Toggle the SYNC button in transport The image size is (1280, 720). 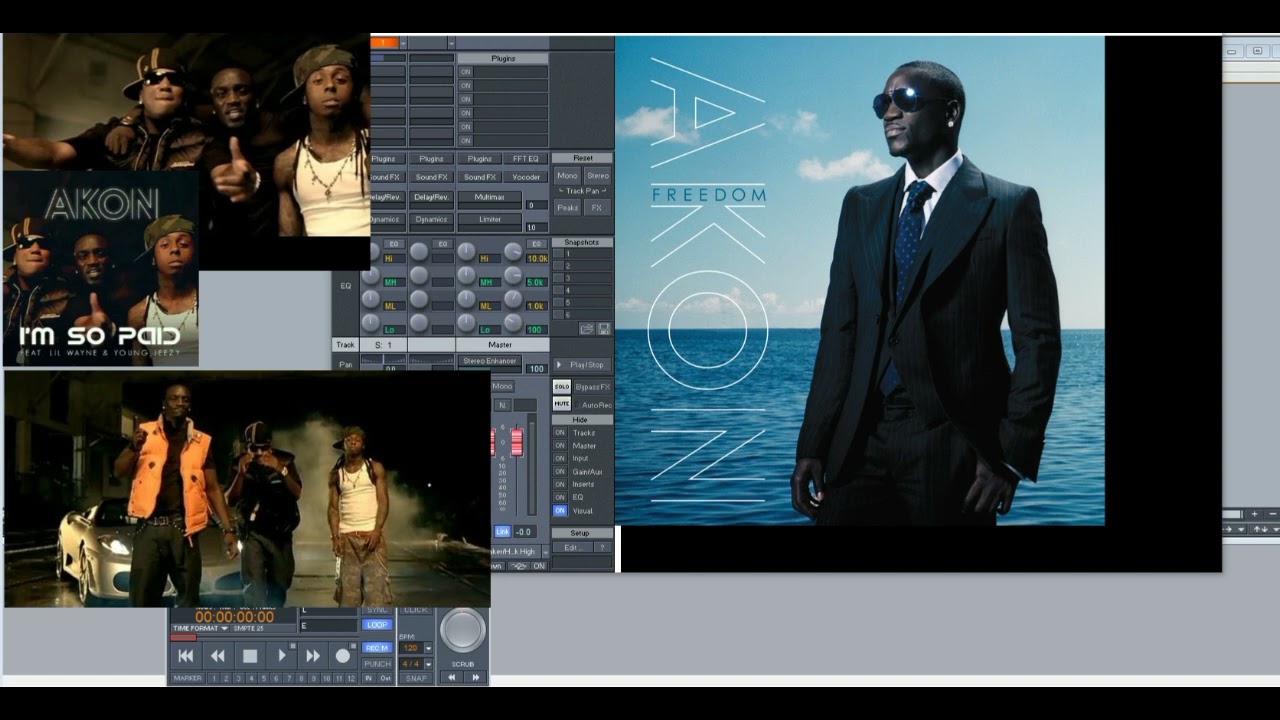coord(377,610)
